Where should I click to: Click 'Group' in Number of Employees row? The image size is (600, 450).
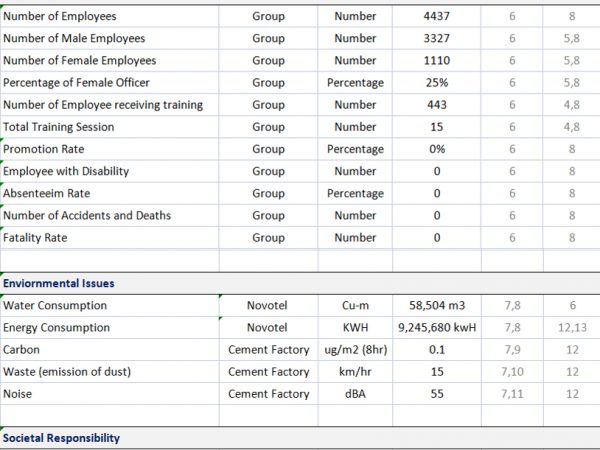pos(268,16)
